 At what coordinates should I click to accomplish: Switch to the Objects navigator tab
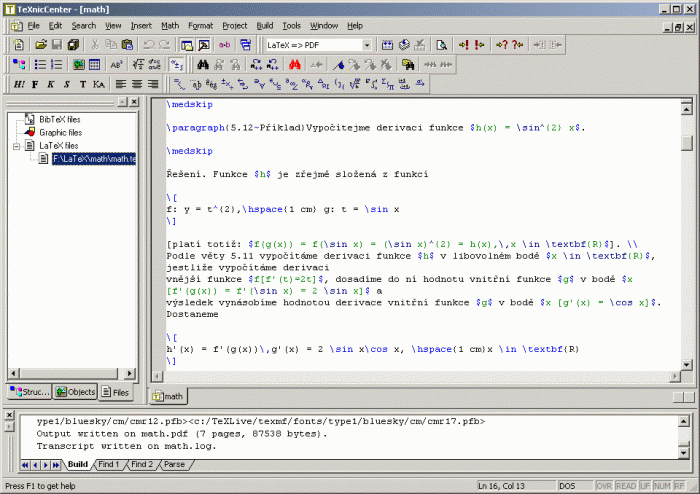pos(75,392)
